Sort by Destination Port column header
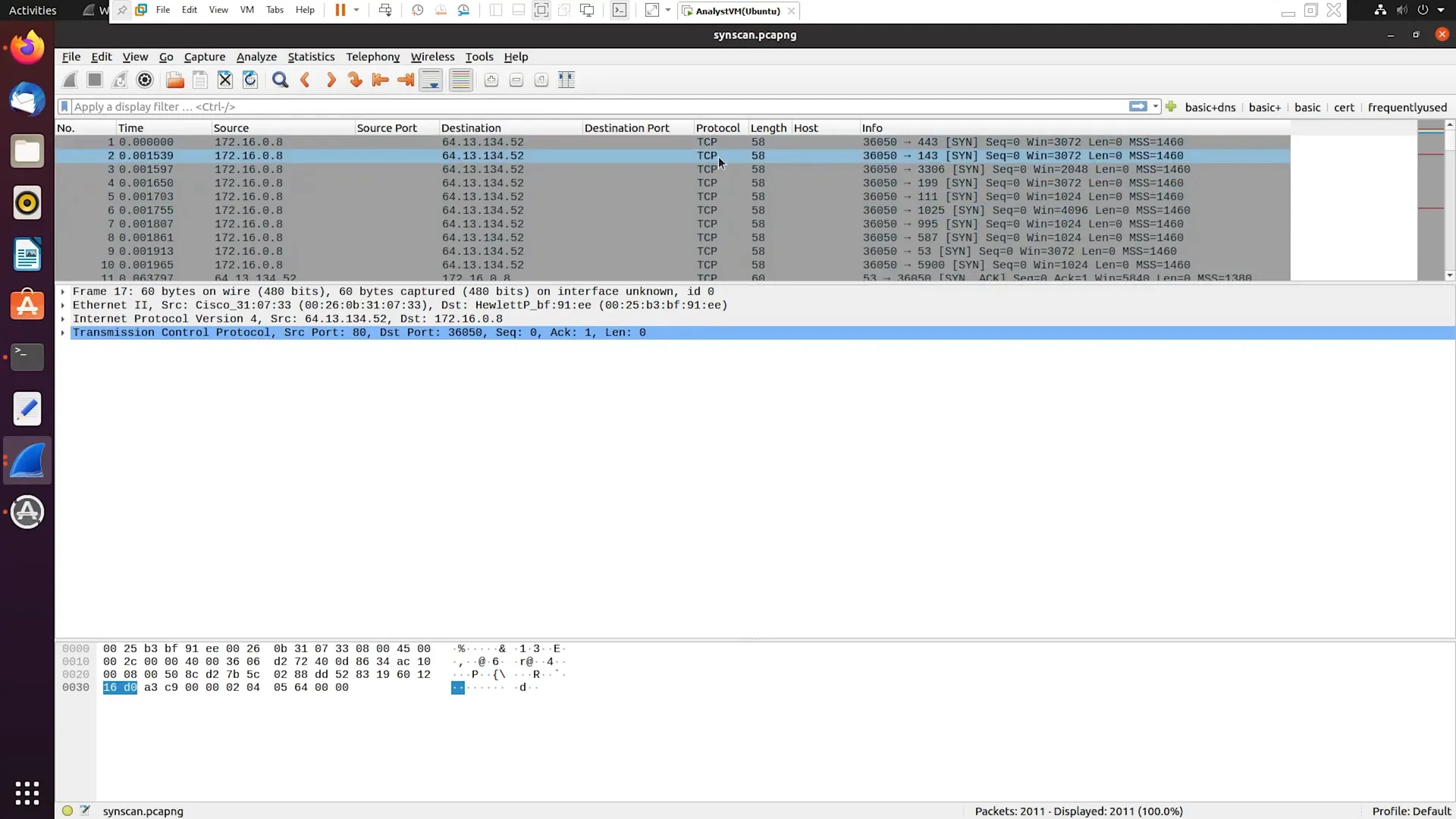The image size is (1456, 819). 638,127
